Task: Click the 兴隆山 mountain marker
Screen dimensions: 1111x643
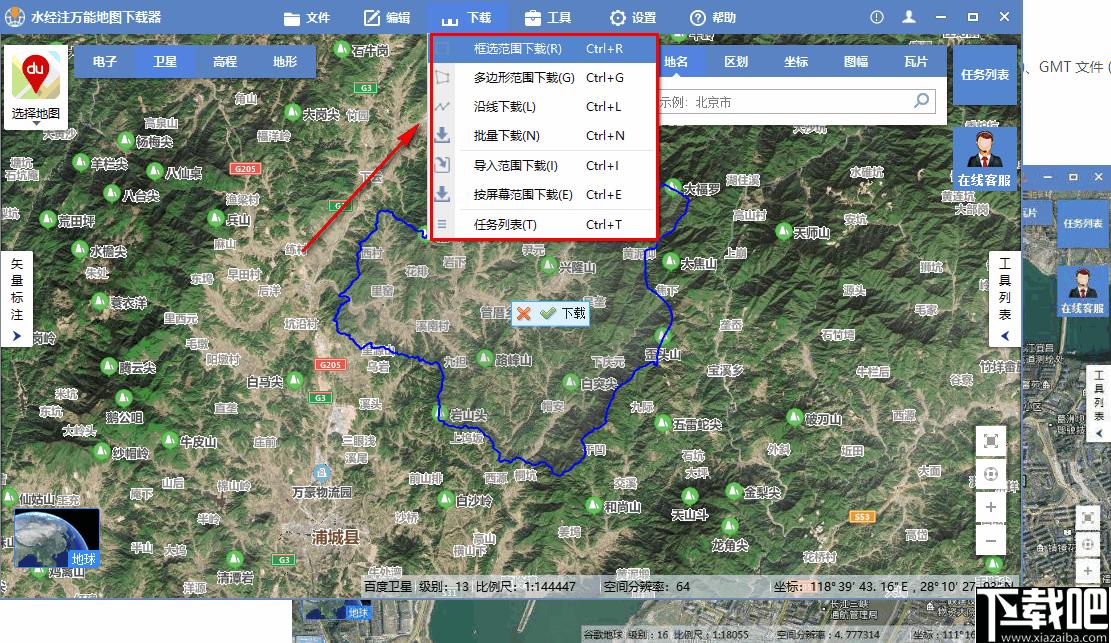Action: coord(548,267)
